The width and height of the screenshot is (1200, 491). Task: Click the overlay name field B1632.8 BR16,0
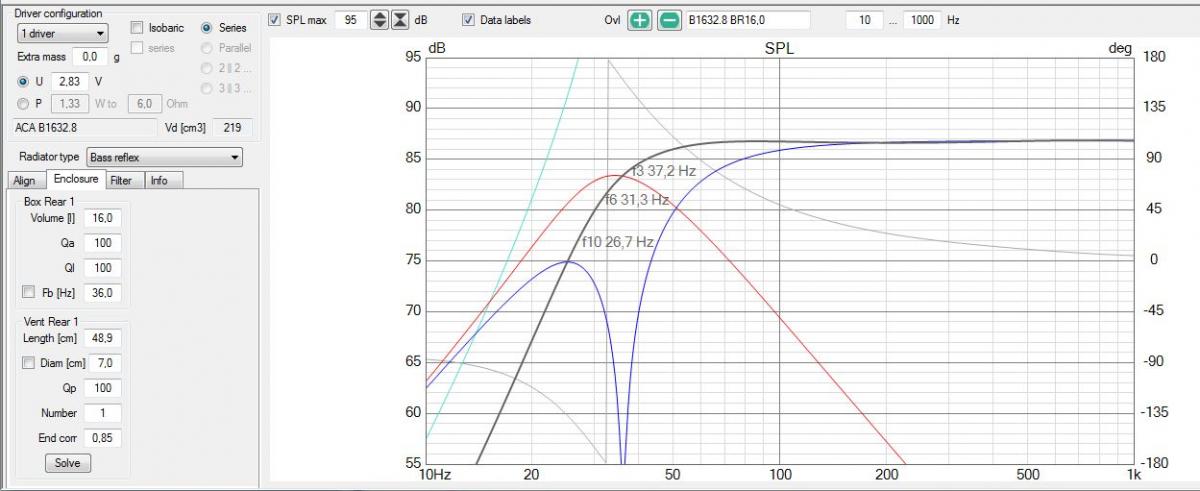(746, 20)
